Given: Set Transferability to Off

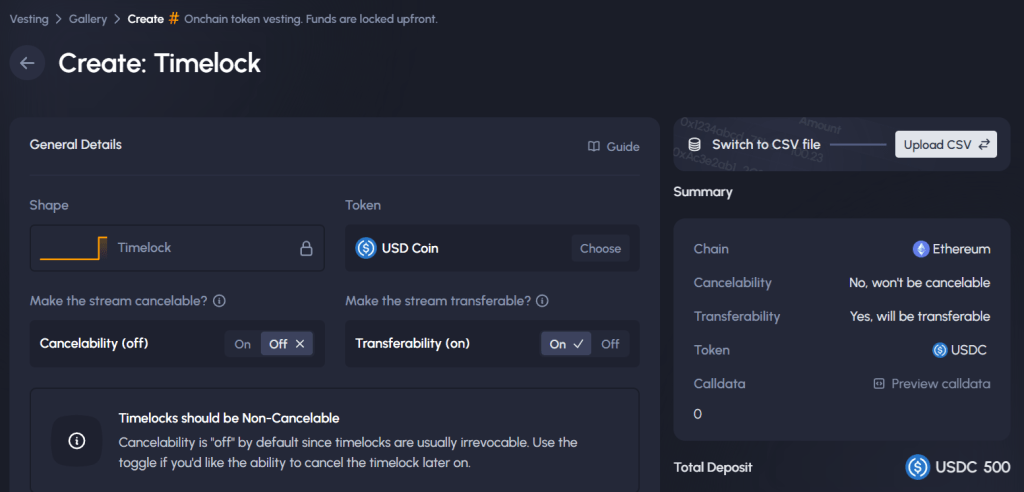Looking at the screenshot, I should [x=609, y=344].
